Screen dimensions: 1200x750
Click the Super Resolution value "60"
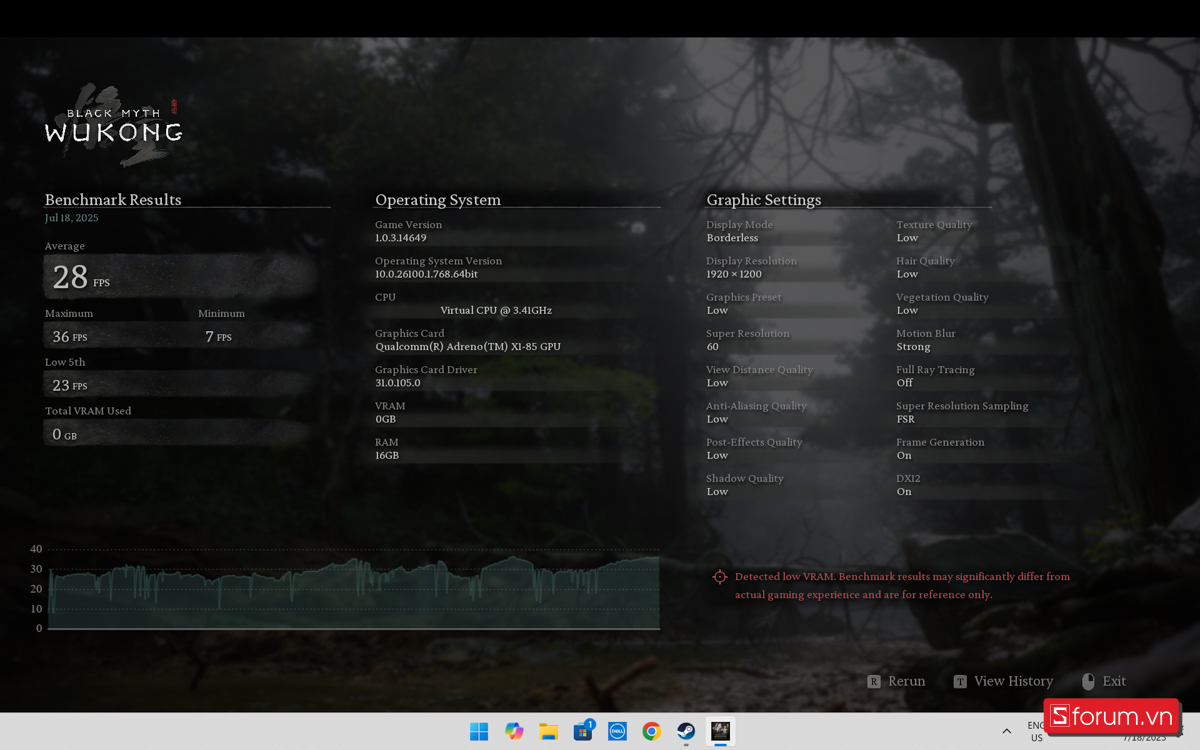tap(713, 347)
